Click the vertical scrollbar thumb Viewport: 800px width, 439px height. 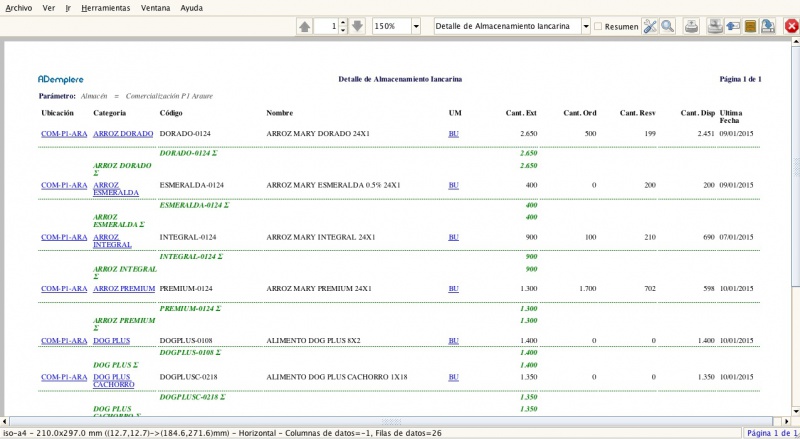(795, 166)
